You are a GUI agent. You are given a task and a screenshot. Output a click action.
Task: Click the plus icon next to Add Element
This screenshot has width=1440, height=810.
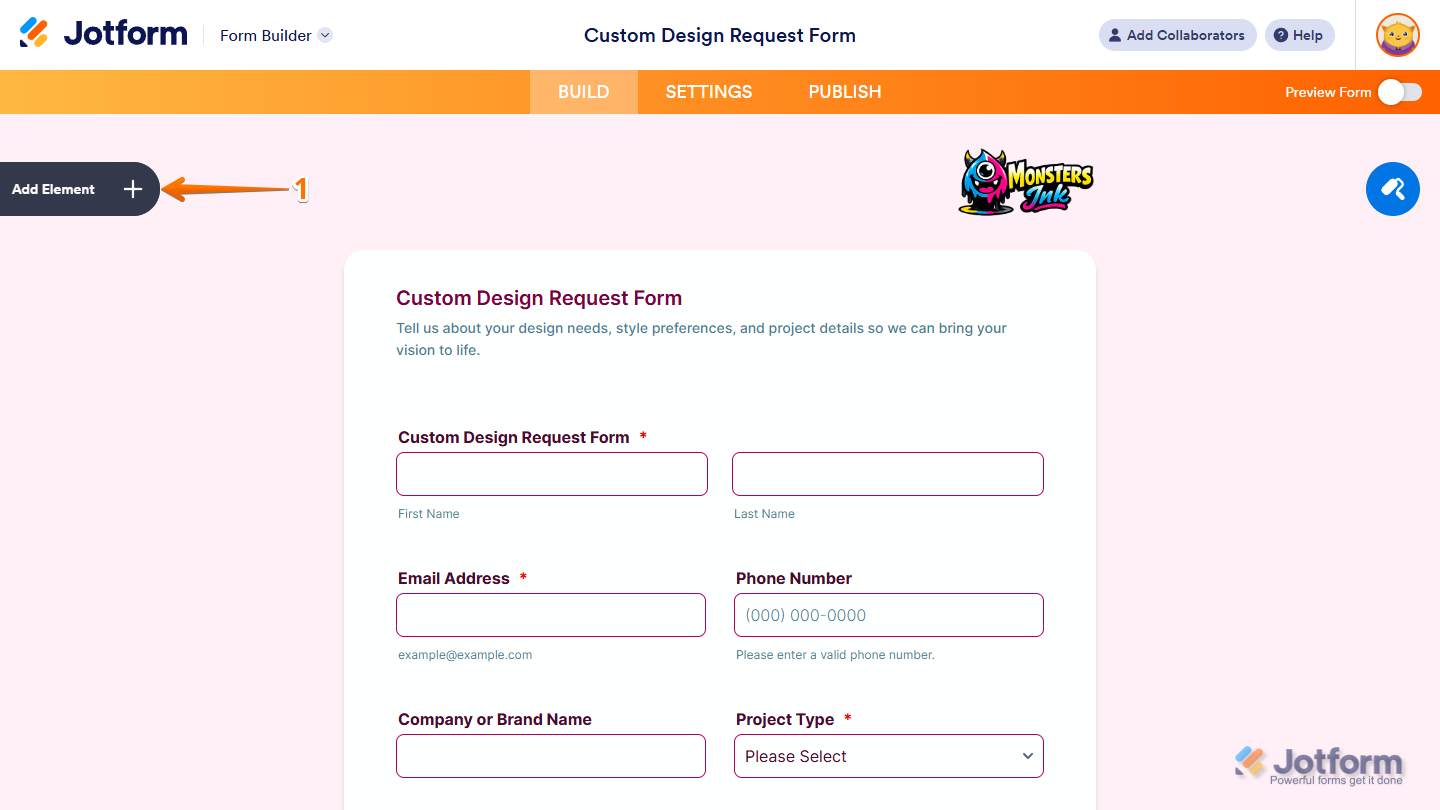click(x=132, y=189)
